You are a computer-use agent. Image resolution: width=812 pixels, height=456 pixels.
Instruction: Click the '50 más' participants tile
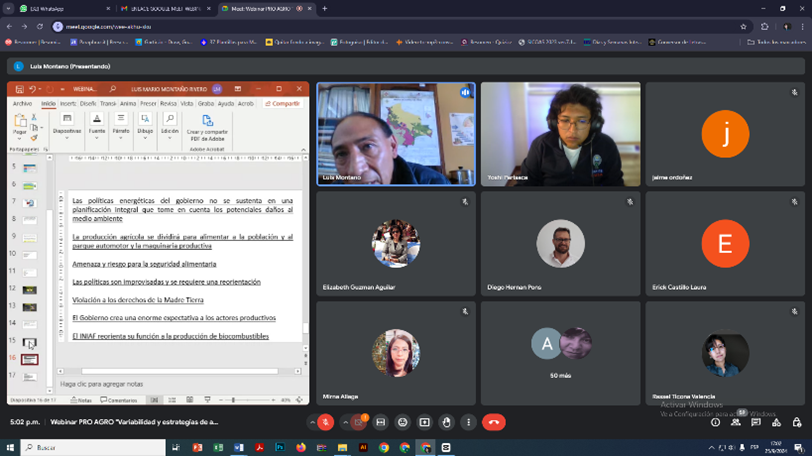tap(560, 352)
